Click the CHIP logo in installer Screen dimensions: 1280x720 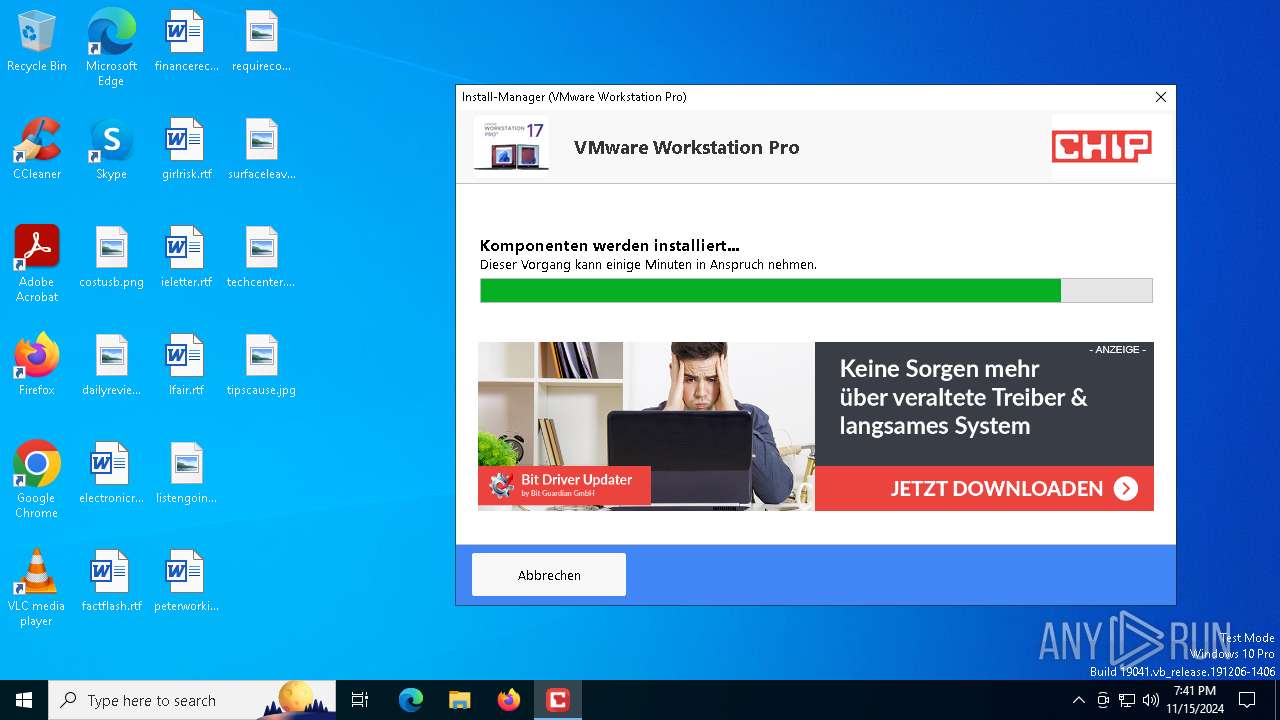(x=1102, y=147)
